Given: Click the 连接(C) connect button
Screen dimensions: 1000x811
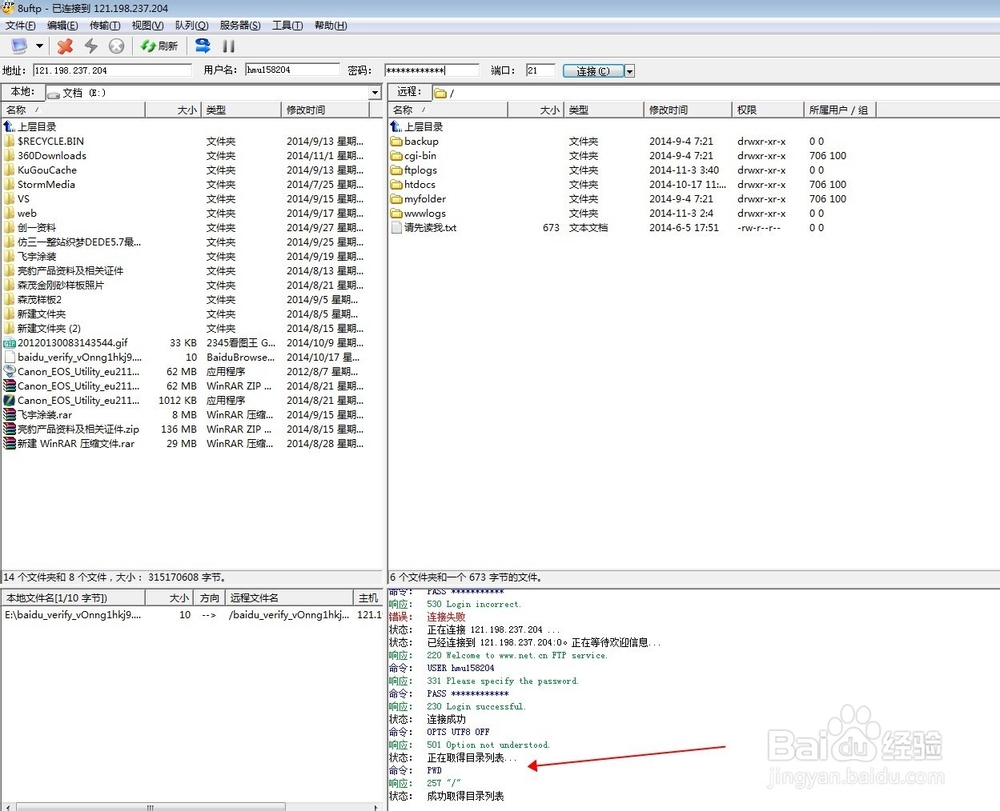Looking at the screenshot, I should tap(593, 71).
